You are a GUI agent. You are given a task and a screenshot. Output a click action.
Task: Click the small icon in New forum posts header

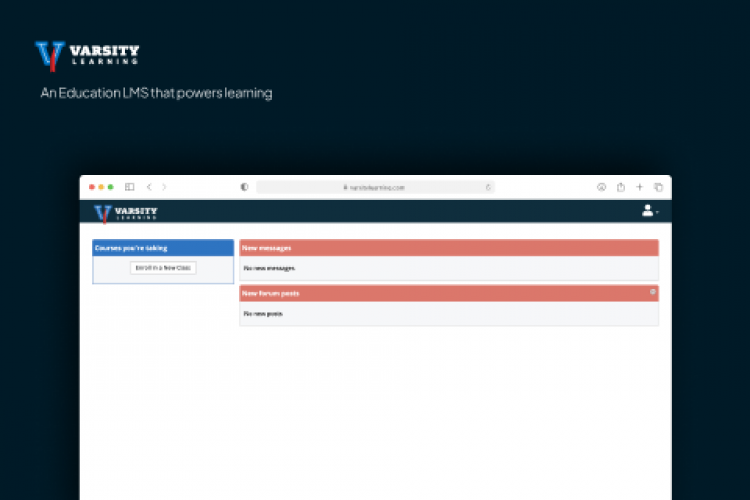click(x=652, y=292)
